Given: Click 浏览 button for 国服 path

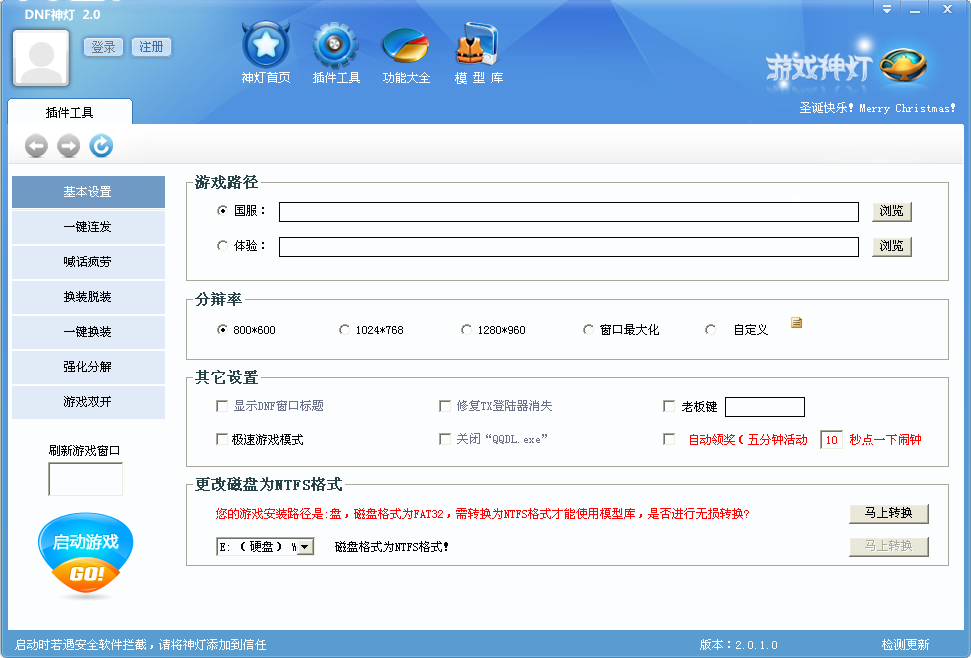Looking at the screenshot, I should 892,212.
